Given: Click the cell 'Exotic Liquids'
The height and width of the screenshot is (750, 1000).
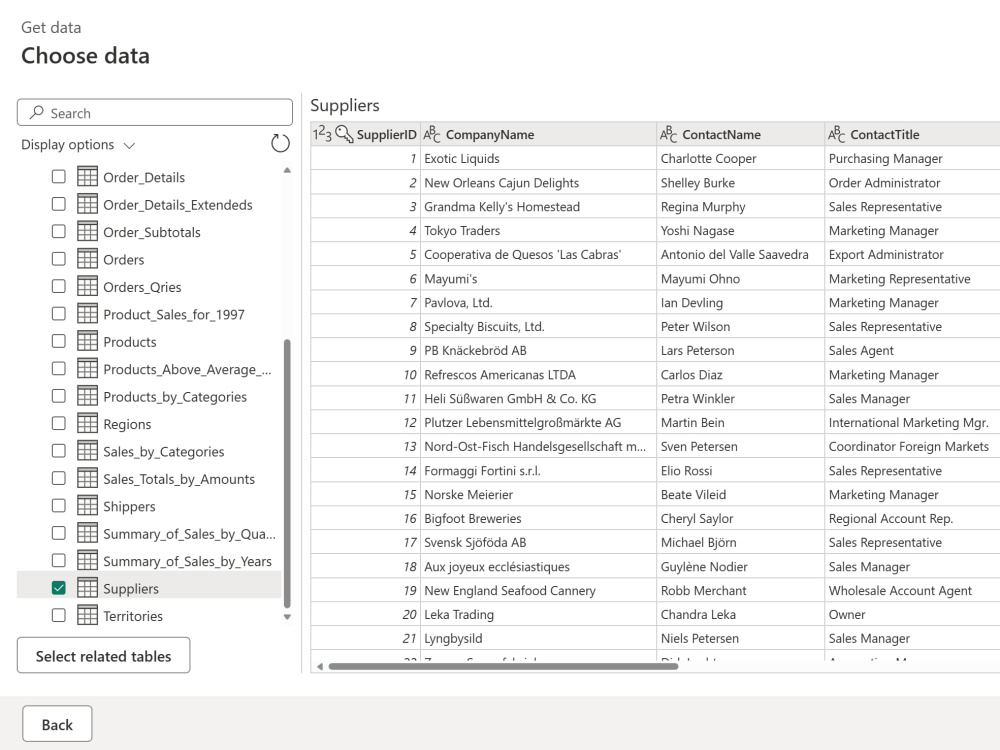Looking at the screenshot, I should [538, 158].
